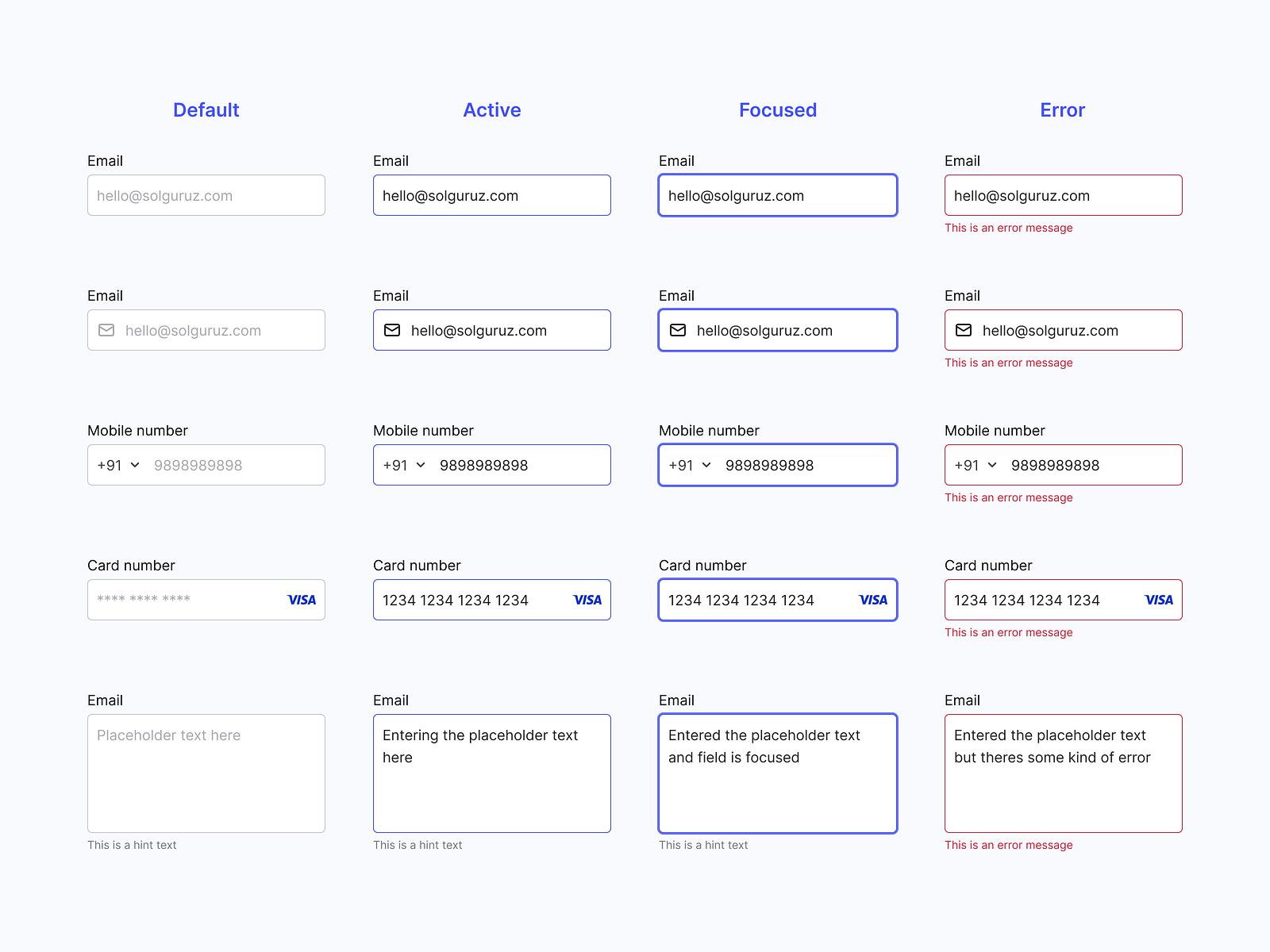Click the envelope icon in Focused email field

tap(678, 330)
